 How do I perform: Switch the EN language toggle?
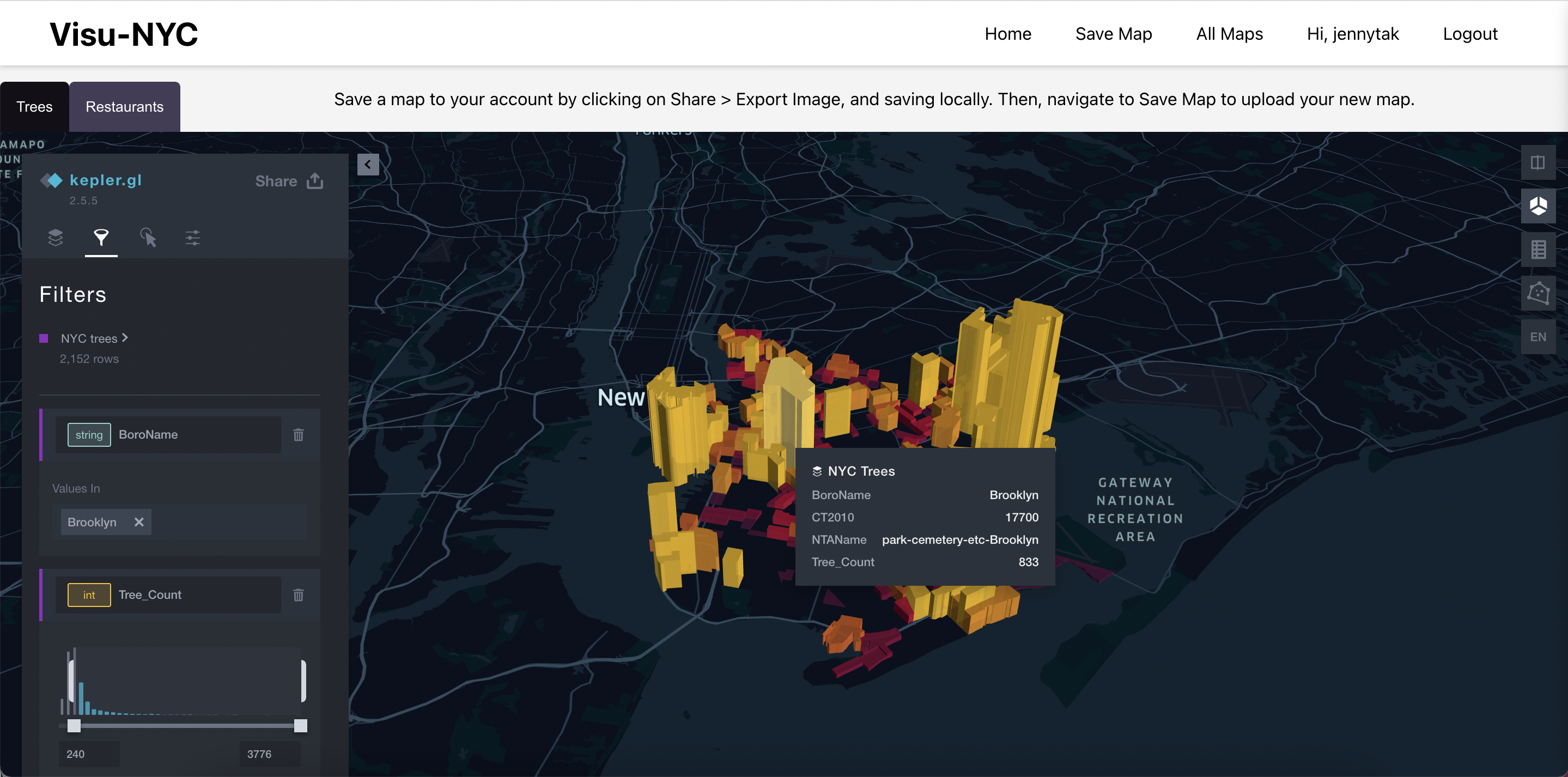point(1537,337)
